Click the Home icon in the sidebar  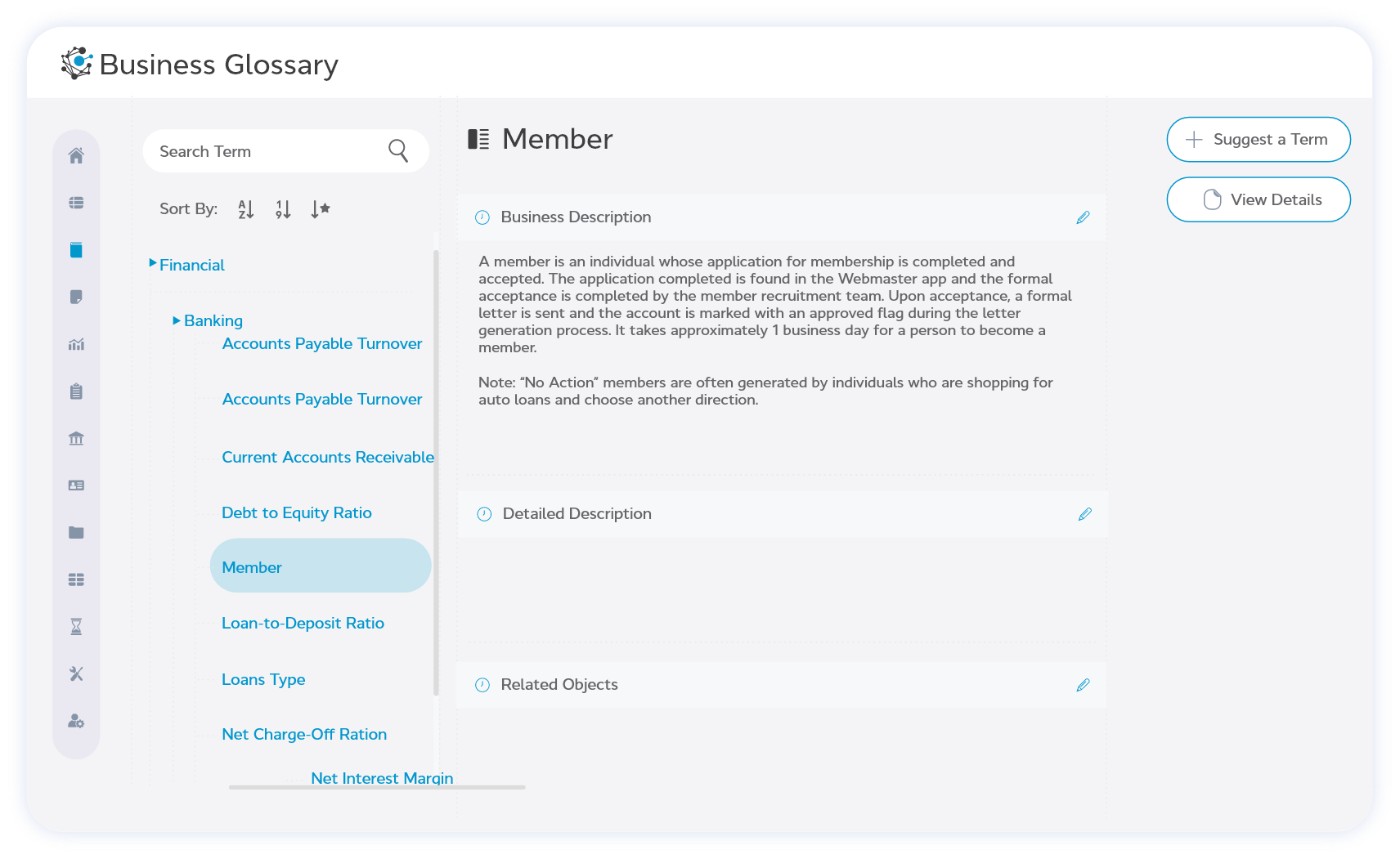(x=76, y=154)
